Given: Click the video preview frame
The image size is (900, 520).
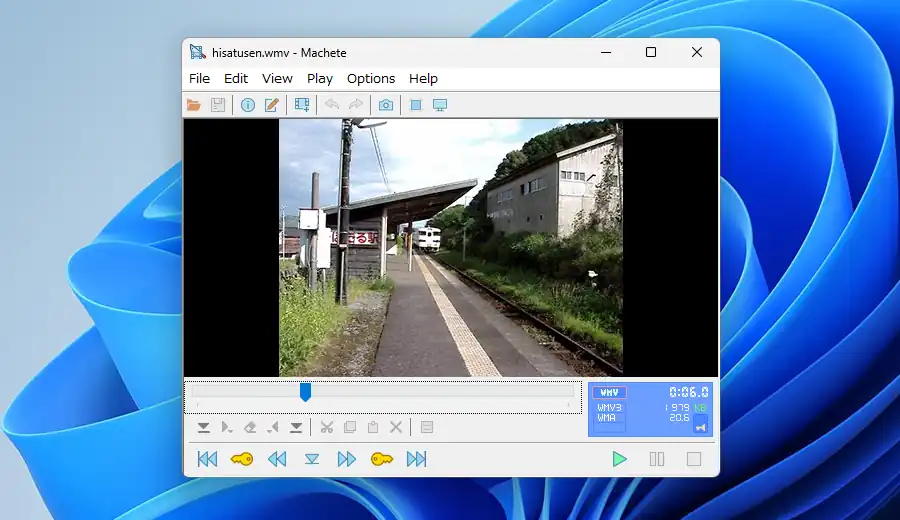Looking at the screenshot, I should pyautogui.click(x=450, y=247).
